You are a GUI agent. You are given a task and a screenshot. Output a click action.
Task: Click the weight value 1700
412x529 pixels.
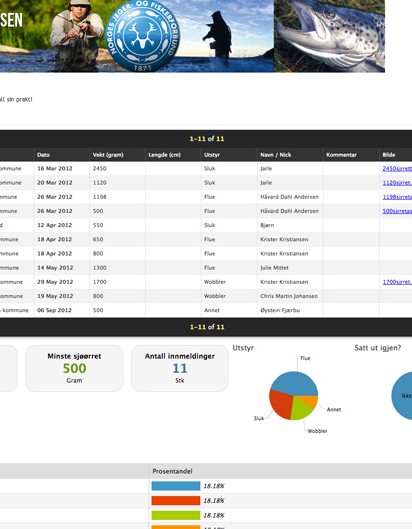(100, 282)
